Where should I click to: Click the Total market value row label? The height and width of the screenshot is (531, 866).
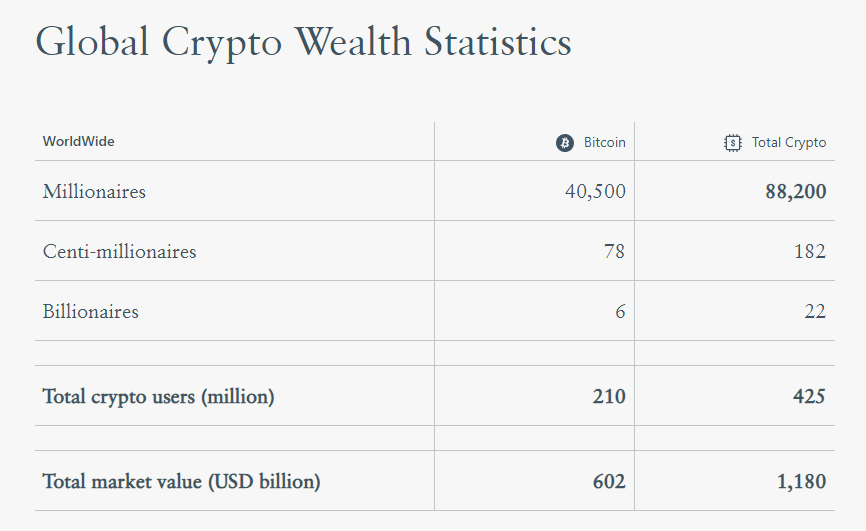[x=181, y=482]
